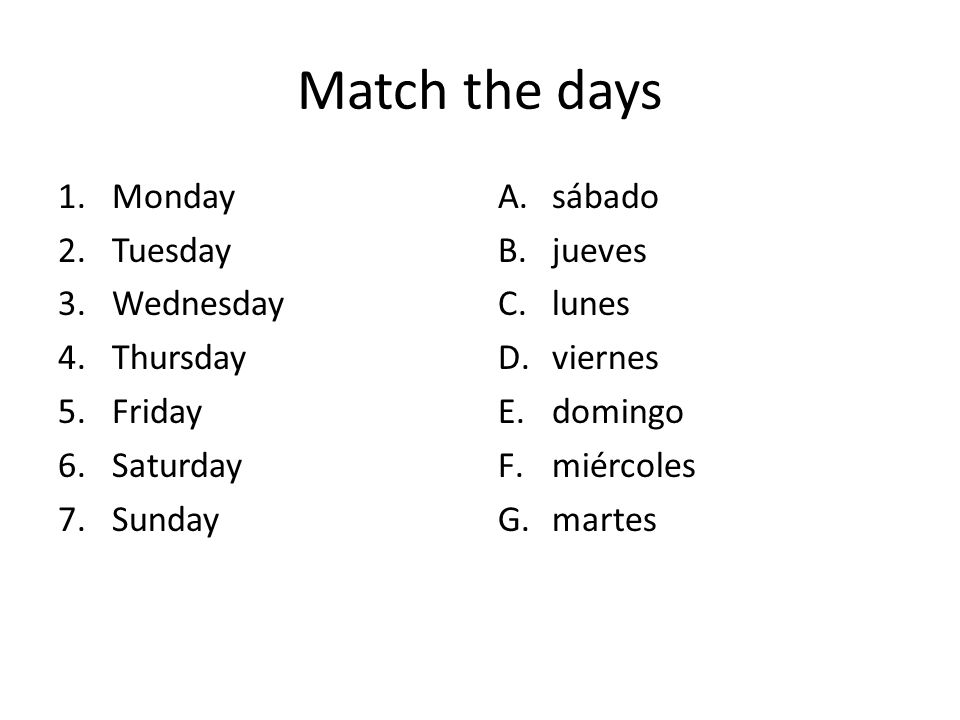This screenshot has height=720, width=960.
Task: Select the word Sunday
Action: (165, 520)
